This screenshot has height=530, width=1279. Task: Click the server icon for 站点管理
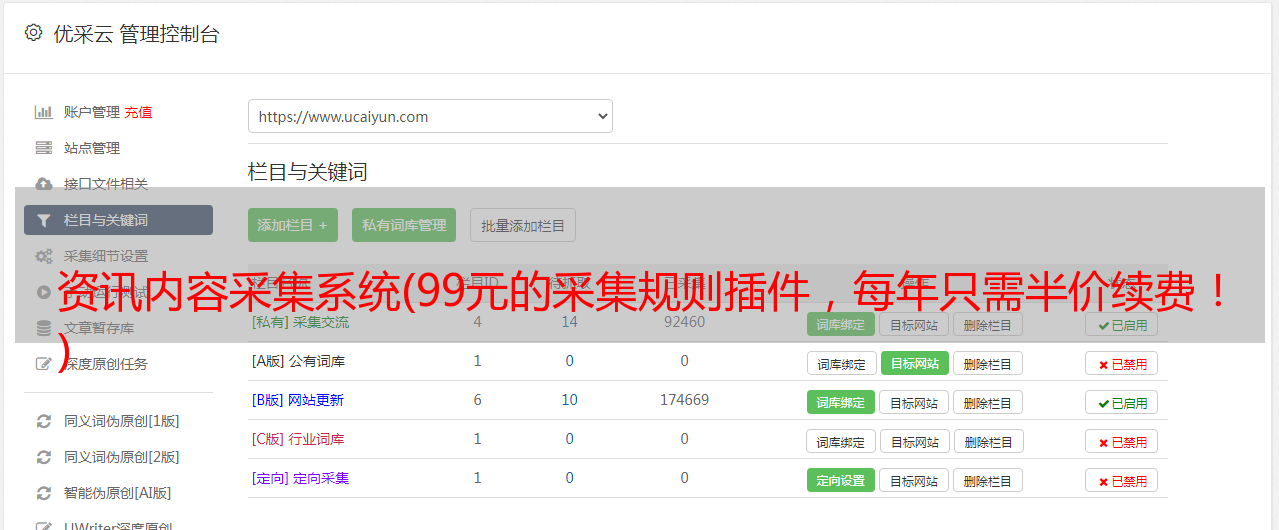click(44, 148)
